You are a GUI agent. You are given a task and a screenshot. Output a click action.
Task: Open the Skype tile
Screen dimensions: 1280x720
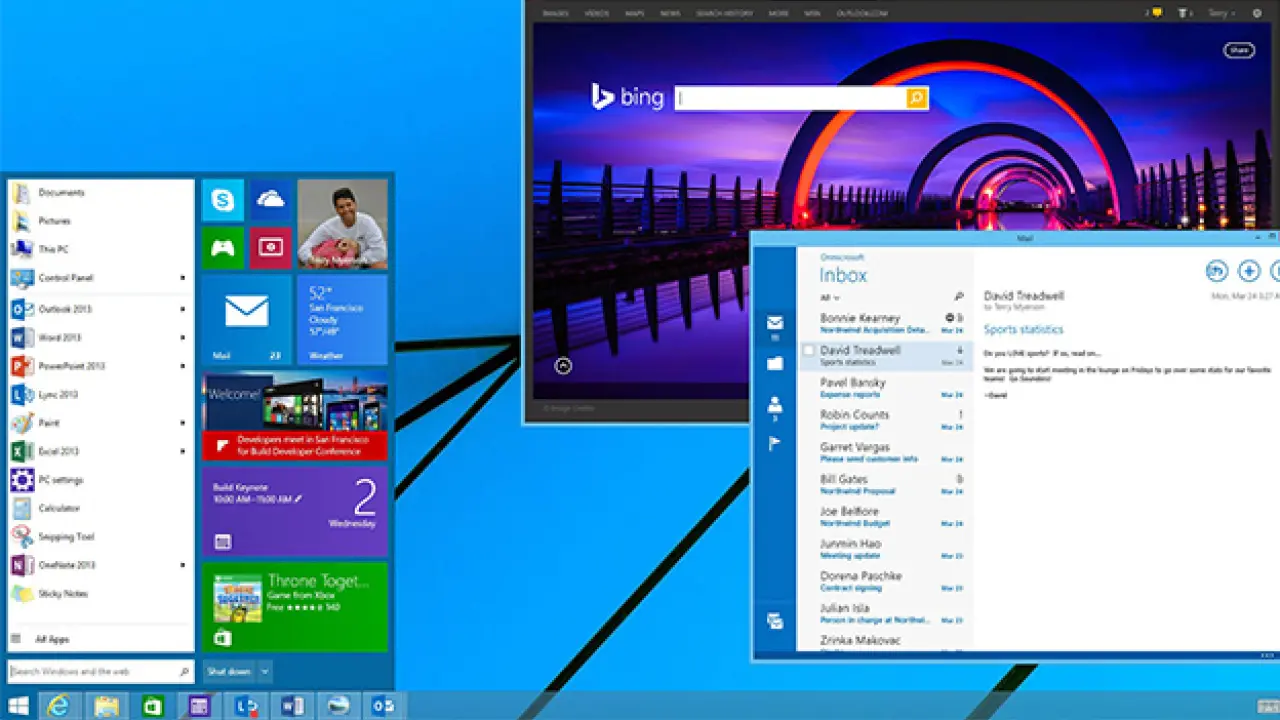click(222, 201)
